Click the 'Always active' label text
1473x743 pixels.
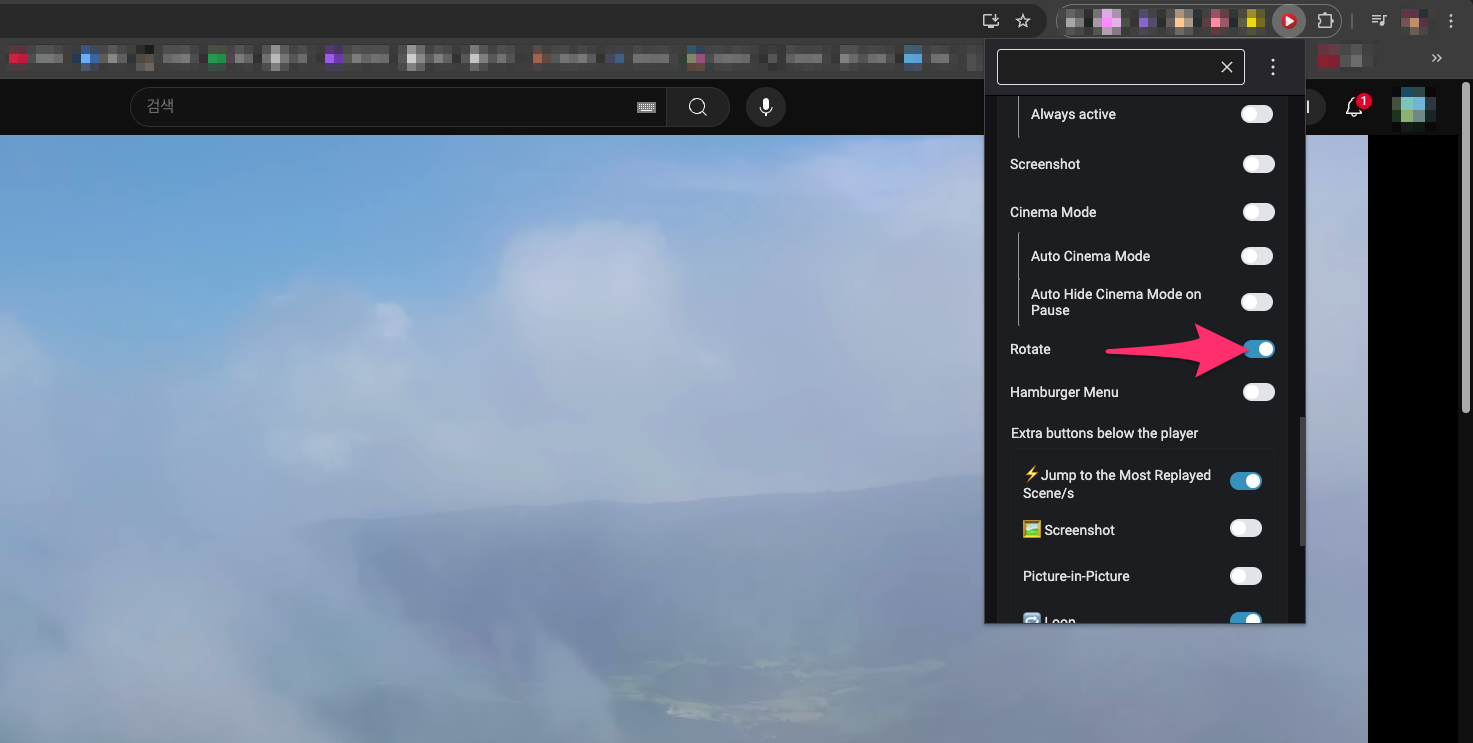[1073, 114]
